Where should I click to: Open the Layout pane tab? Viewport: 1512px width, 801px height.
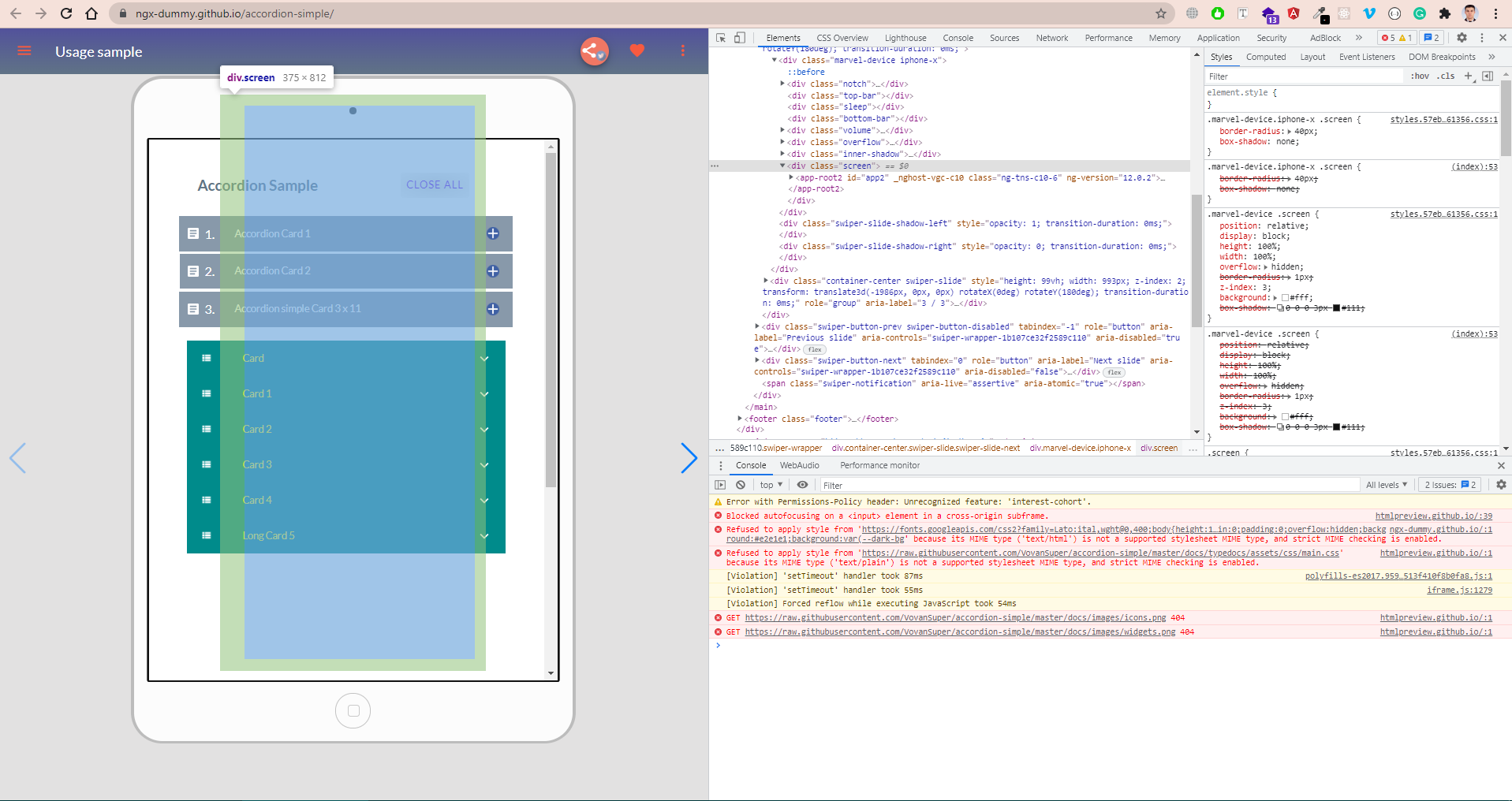(1312, 57)
